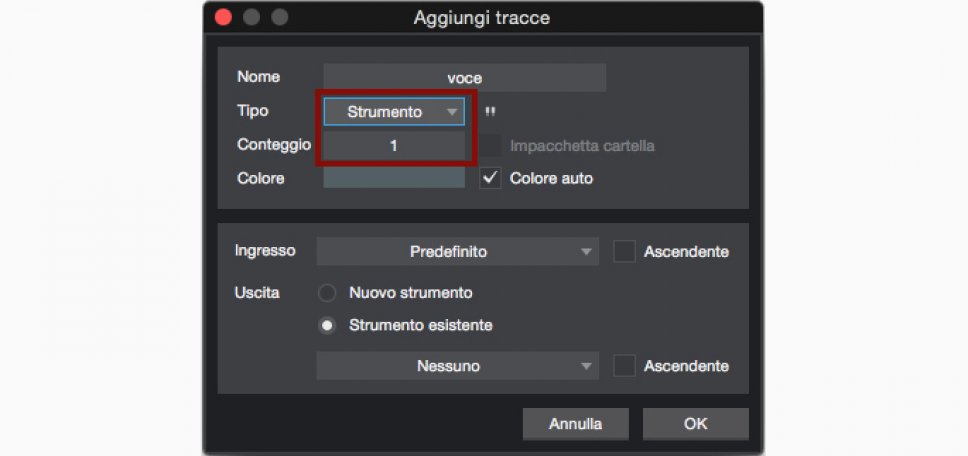968x456 pixels.
Task: Click the Colore auto label text
Action: [551, 178]
